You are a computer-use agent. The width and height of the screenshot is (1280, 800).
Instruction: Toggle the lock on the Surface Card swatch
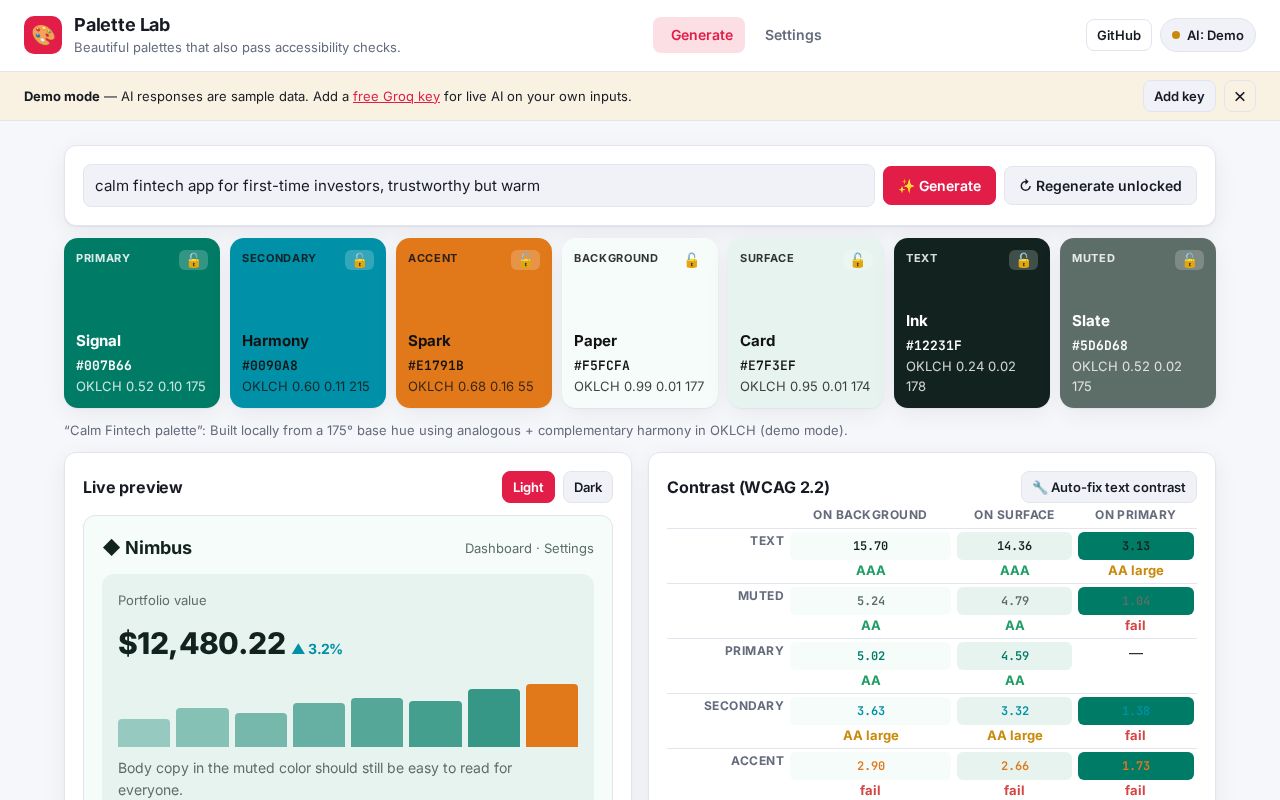[858, 260]
